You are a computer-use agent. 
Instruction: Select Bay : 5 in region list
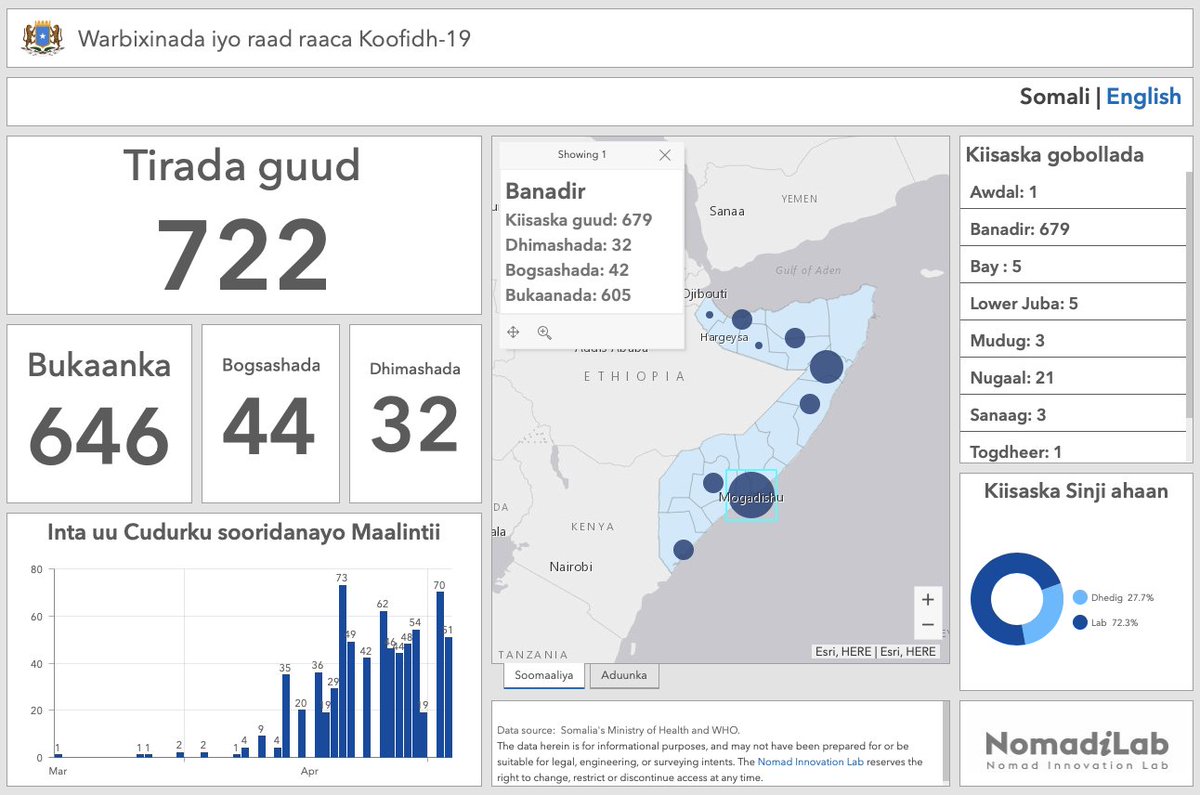coord(1073,266)
